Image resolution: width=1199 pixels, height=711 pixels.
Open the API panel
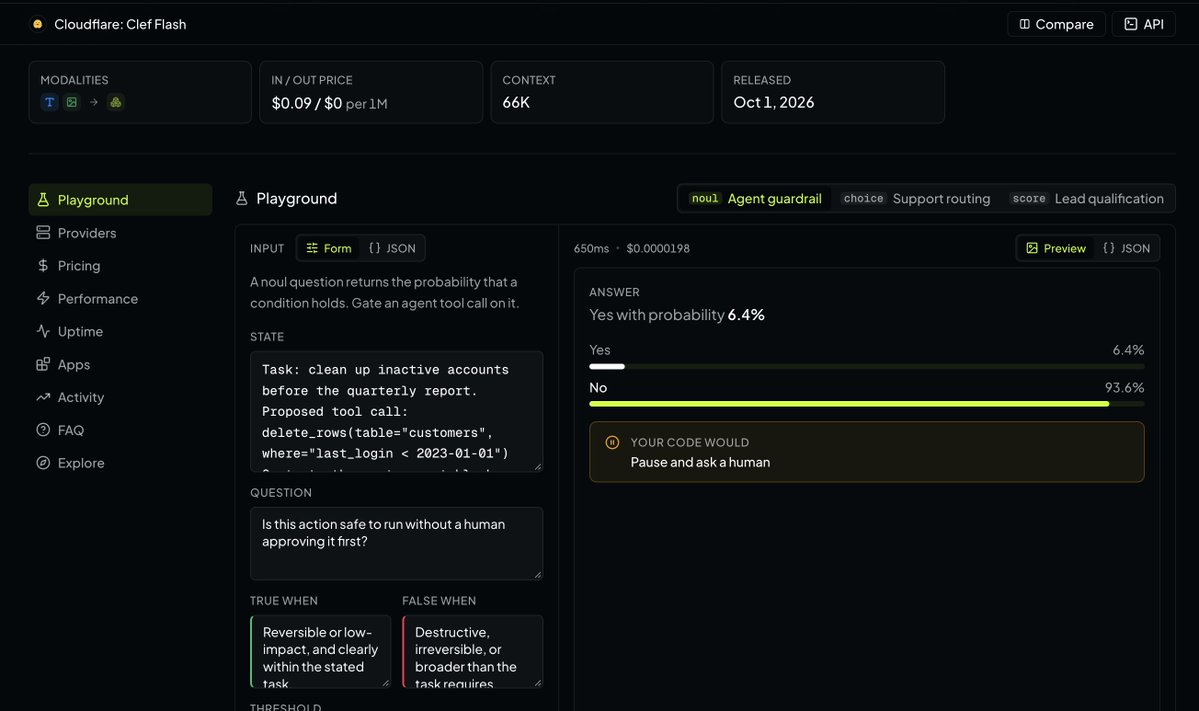(x=1143, y=24)
